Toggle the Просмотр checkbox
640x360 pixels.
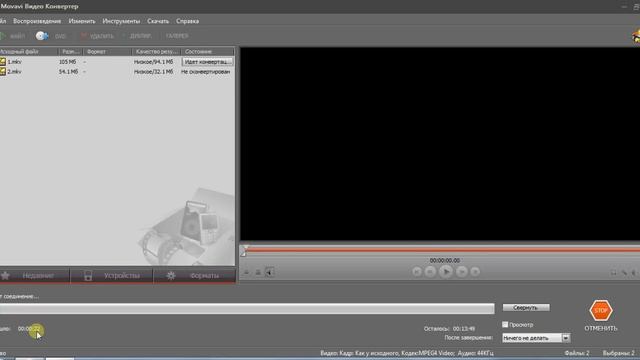click(x=505, y=324)
